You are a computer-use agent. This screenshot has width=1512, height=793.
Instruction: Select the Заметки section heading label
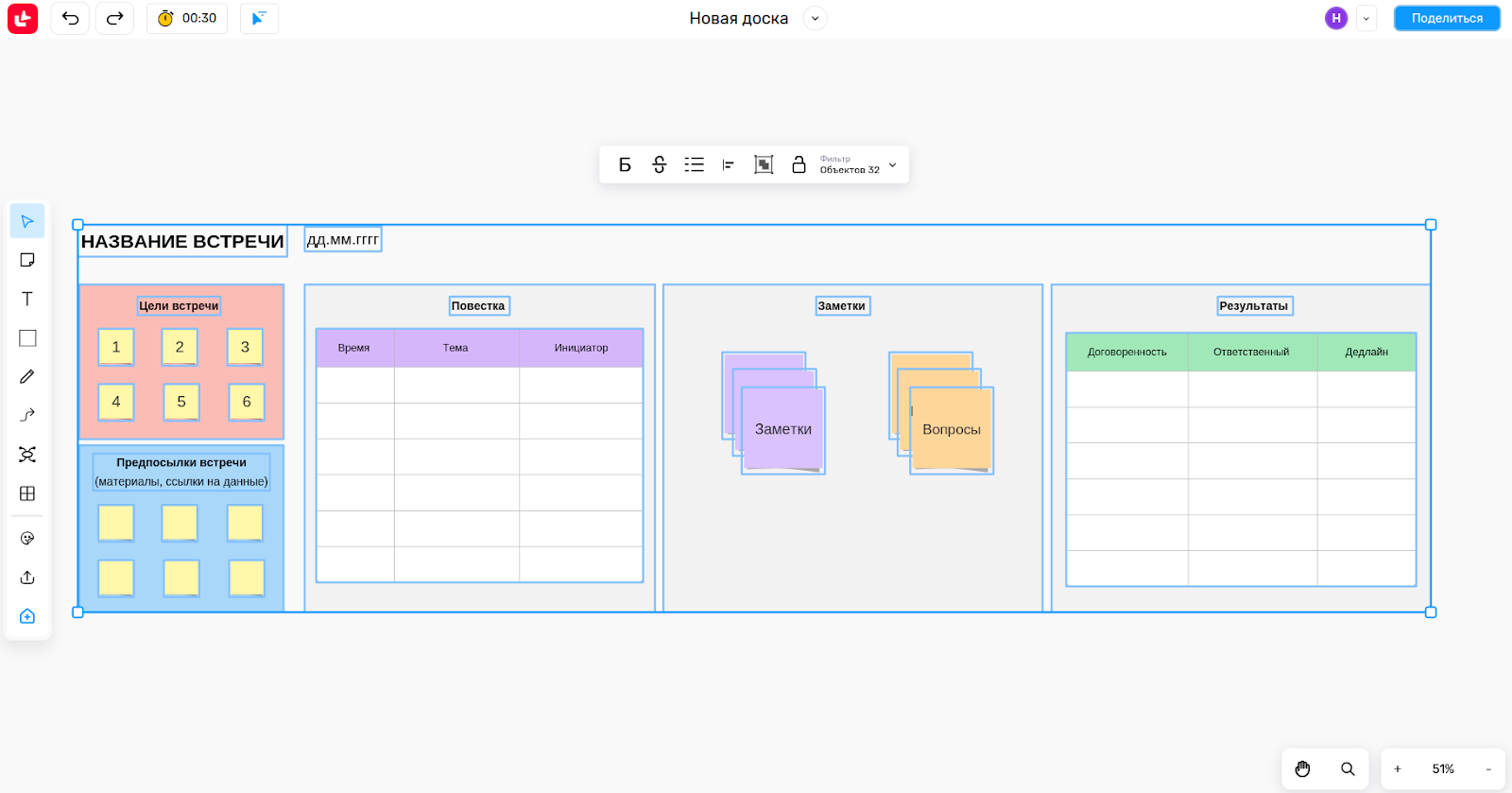pos(841,306)
